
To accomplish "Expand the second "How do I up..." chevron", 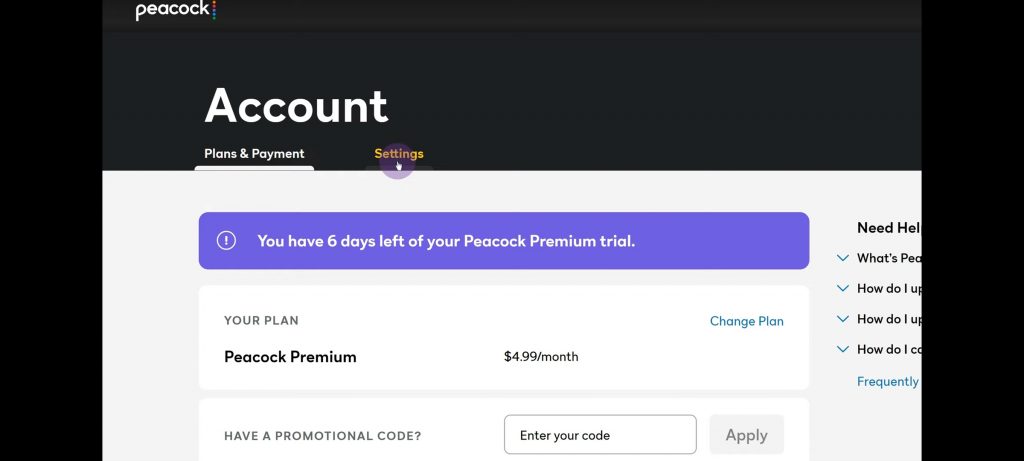I will pos(842,319).
